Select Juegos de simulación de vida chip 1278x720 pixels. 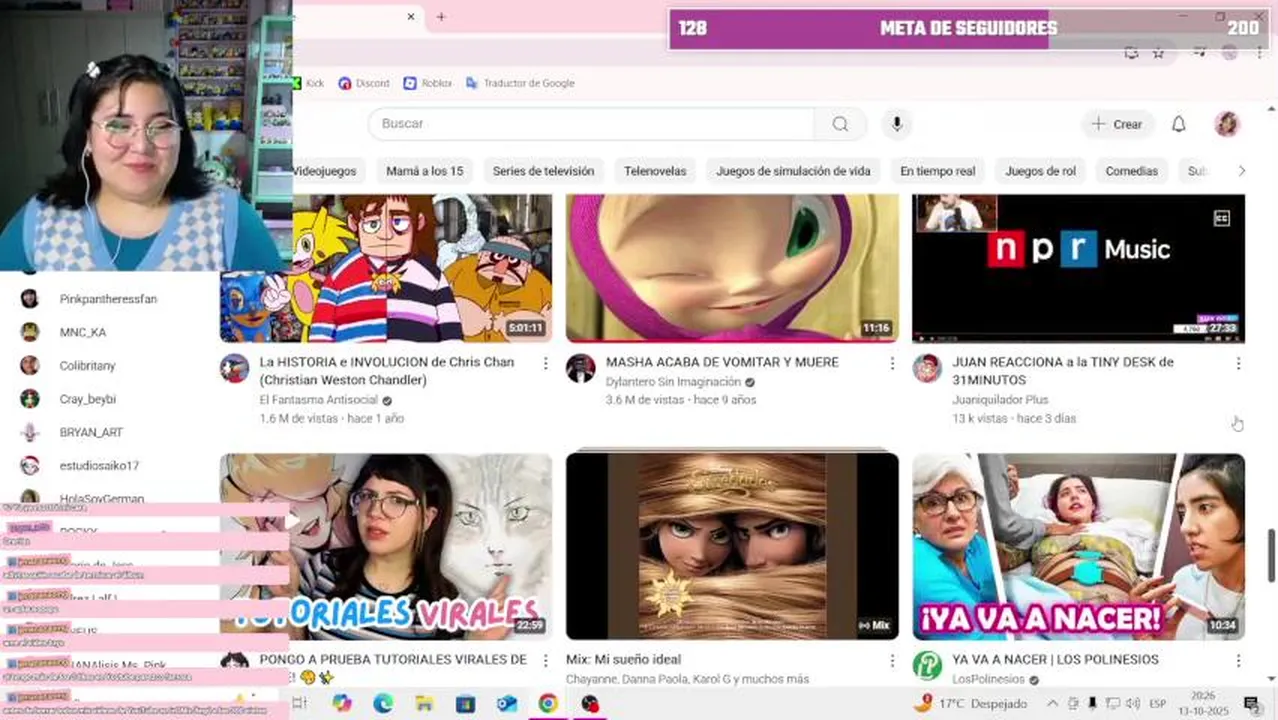(x=793, y=171)
